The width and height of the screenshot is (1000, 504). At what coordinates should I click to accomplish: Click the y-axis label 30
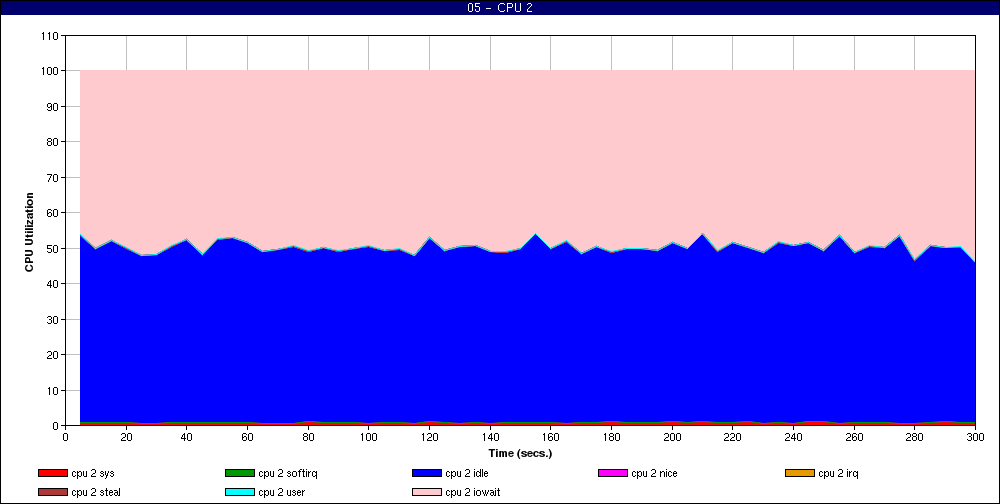point(53,319)
